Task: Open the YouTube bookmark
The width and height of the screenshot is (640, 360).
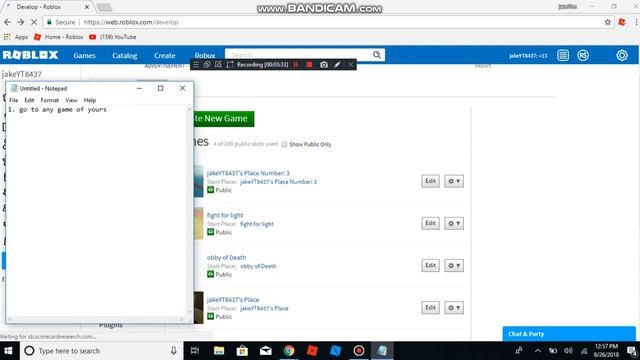Action: coord(113,37)
